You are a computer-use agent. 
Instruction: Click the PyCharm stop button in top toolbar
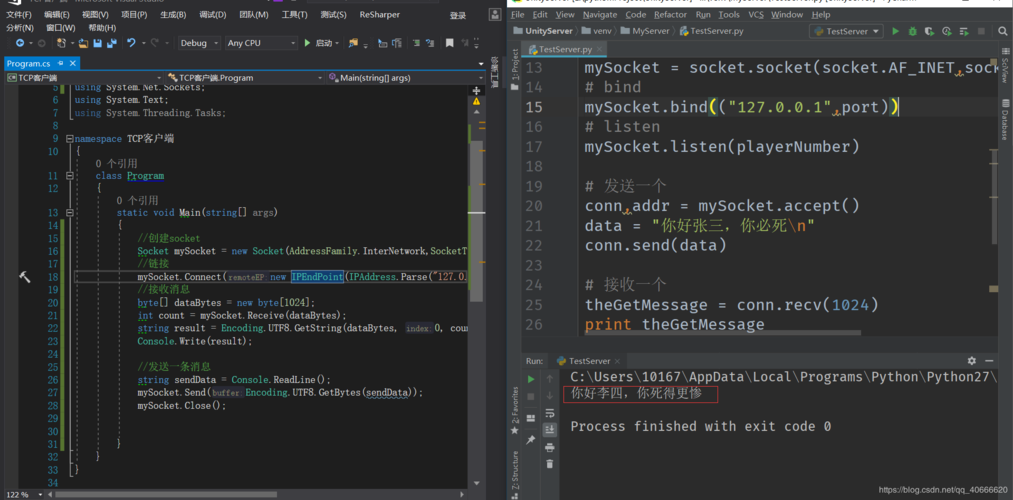pyautogui.click(x=981, y=31)
